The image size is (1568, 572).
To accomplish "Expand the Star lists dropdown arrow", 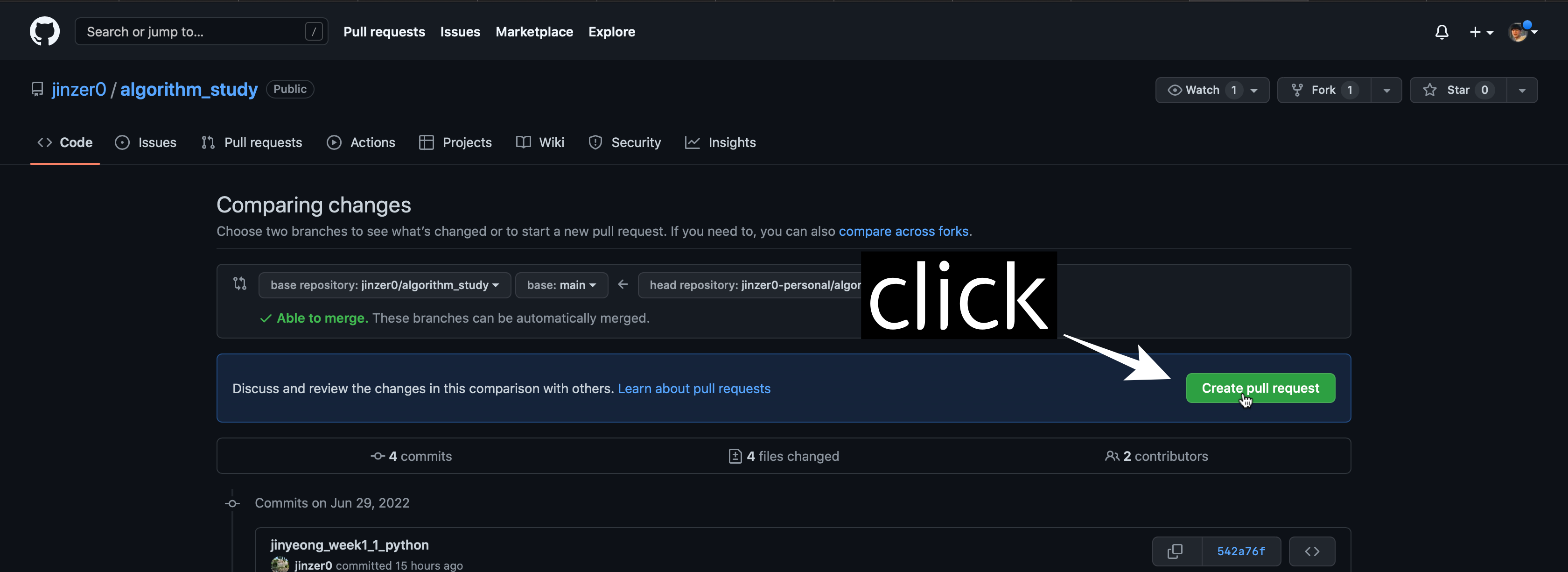I will tap(1521, 90).
